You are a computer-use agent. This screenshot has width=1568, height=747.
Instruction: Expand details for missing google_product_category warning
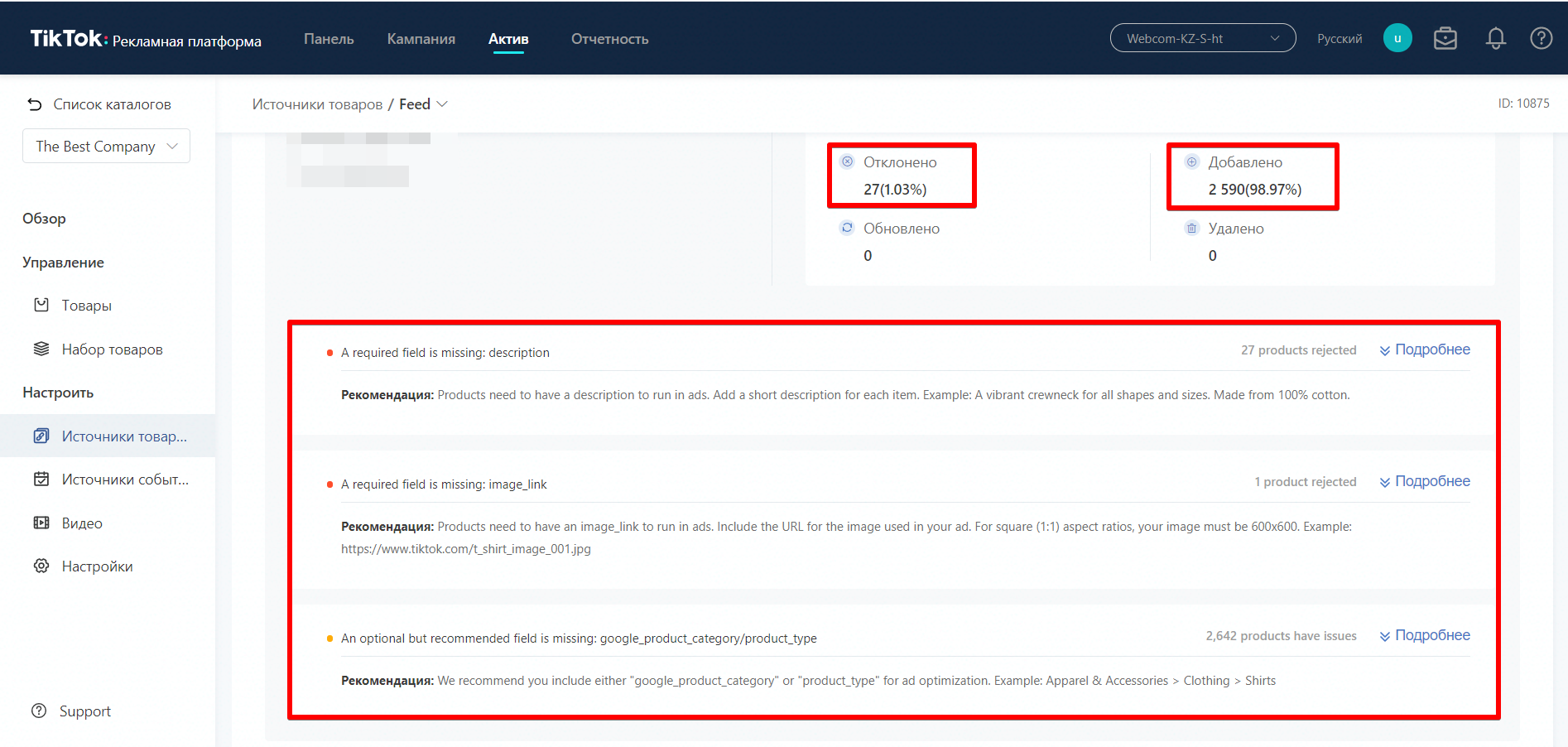[1425, 636]
